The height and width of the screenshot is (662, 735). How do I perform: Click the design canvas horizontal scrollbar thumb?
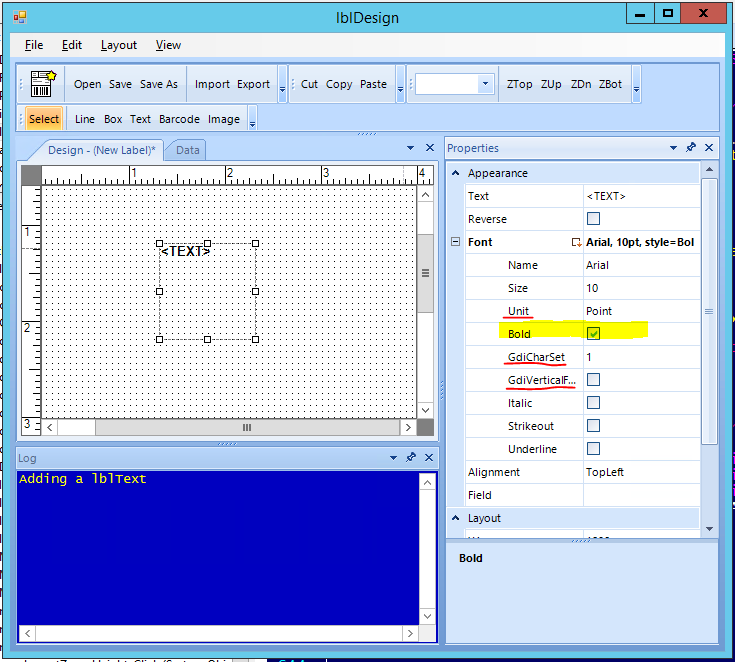[x=247, y=427]
